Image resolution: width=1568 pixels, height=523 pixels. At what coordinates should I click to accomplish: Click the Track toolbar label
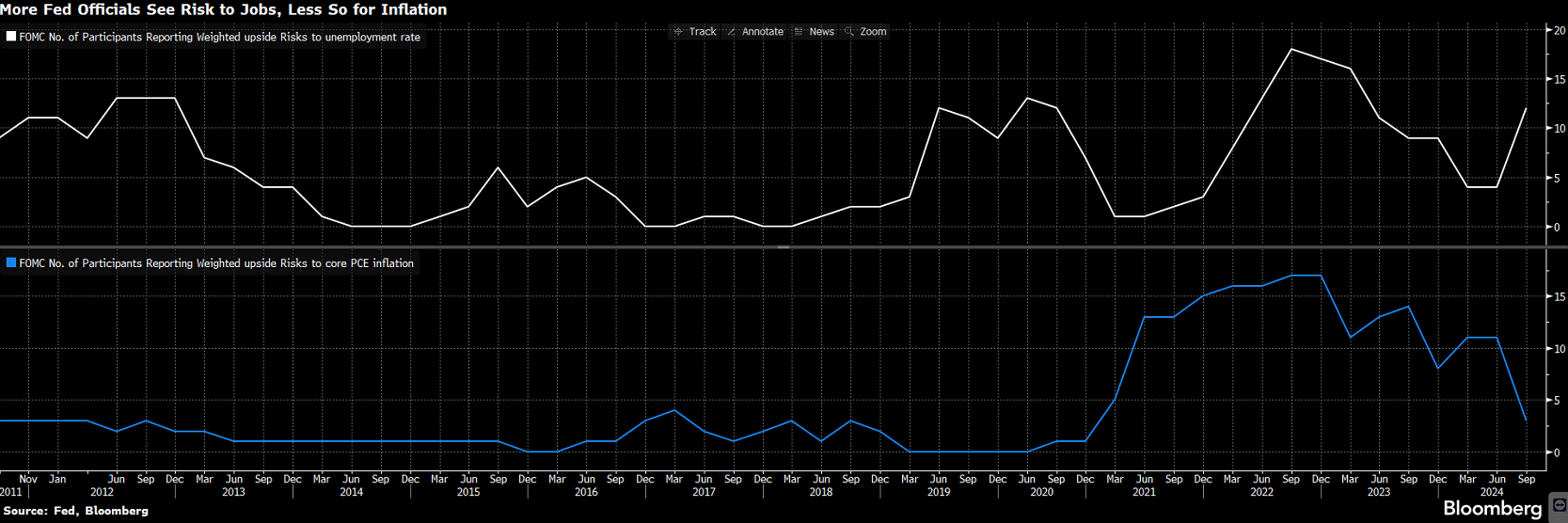(703, 32)
